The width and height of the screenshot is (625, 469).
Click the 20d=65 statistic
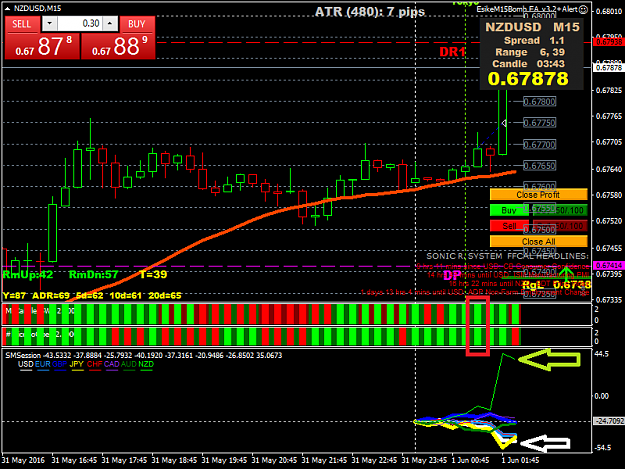165,296
